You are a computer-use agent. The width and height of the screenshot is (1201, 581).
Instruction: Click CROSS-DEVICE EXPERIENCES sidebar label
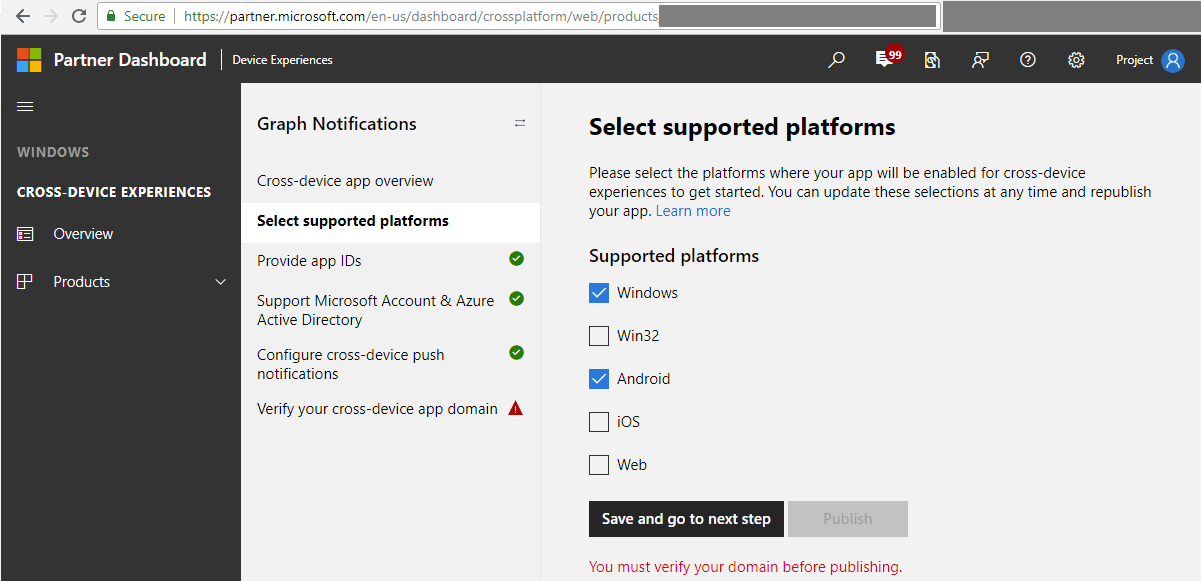pyautogui.click(x=114, y=192)
